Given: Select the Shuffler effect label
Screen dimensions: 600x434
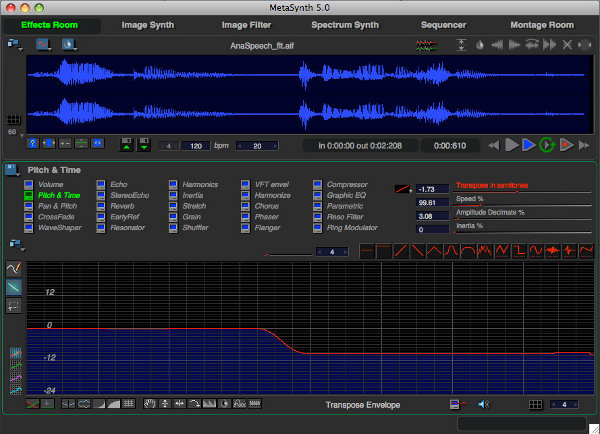Looking at the screenshot, I should (196, 228).
